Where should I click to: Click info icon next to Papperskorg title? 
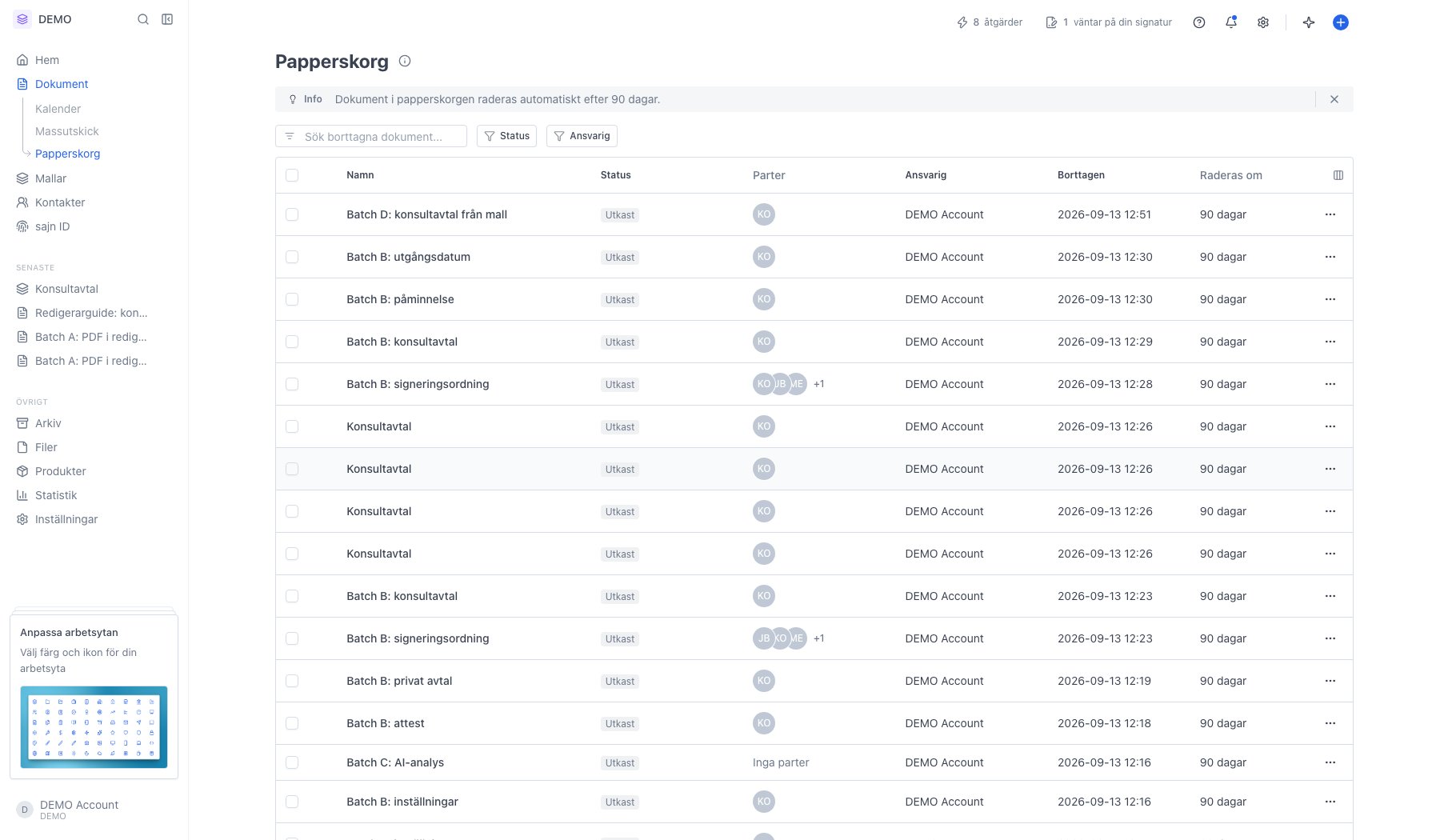tap(405, 61)
